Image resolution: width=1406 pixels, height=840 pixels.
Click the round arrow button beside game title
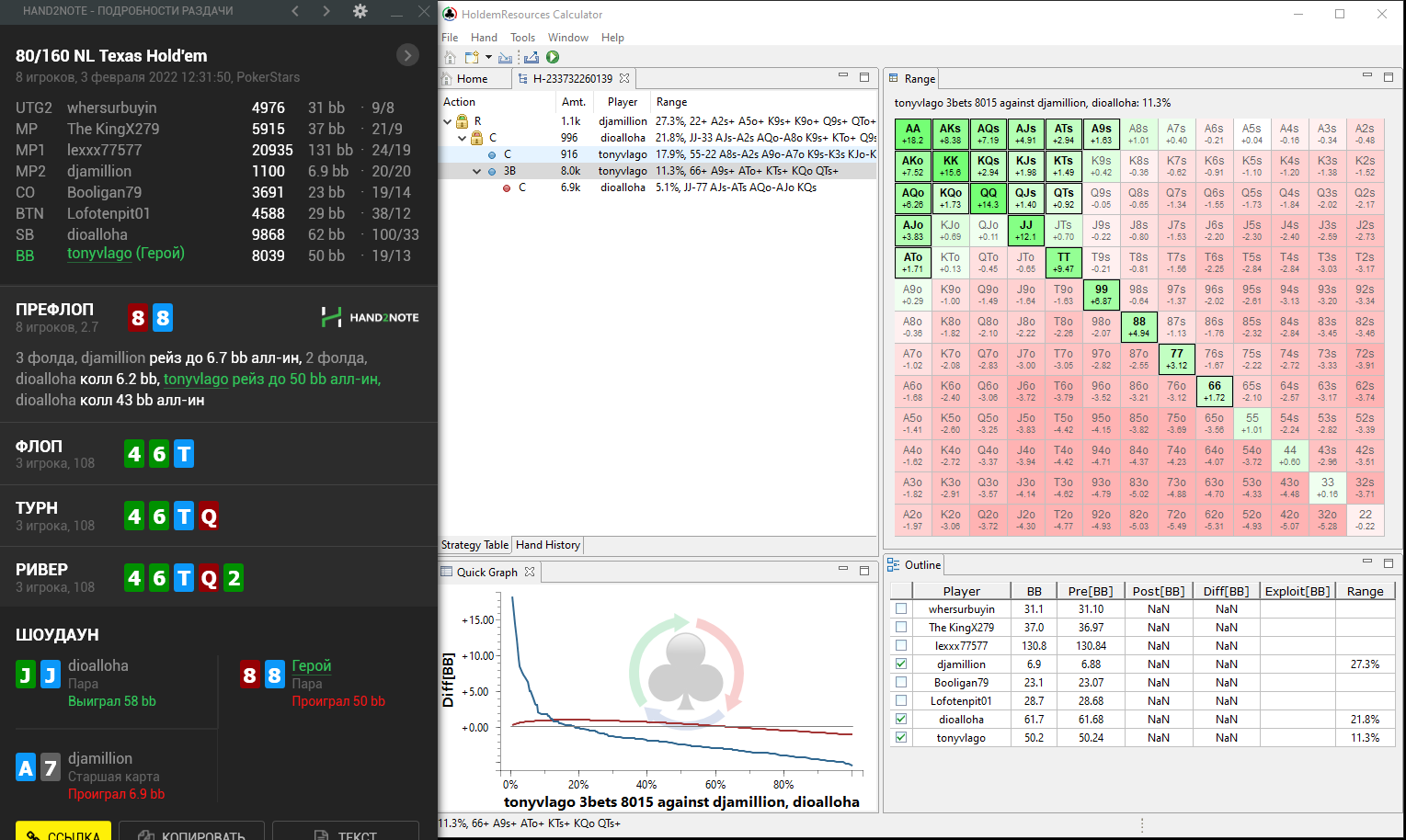tap(407, 55)
